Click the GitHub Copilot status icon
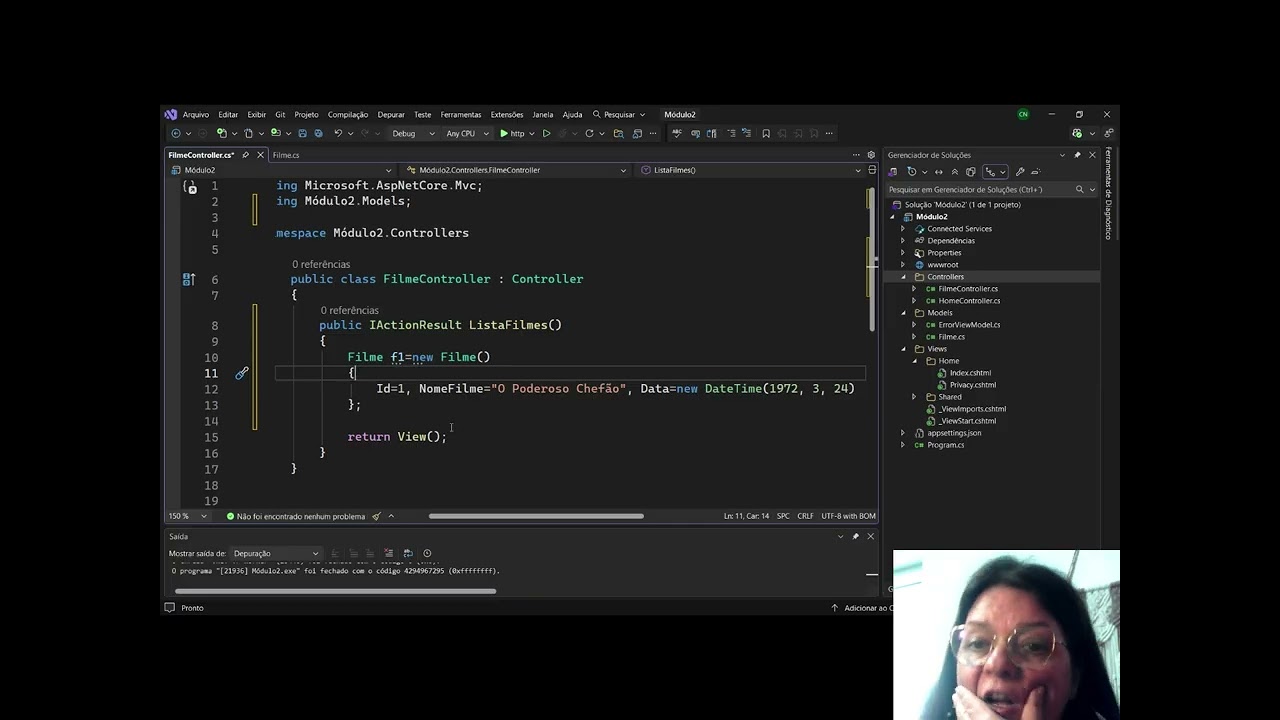 coord(1077,133)
